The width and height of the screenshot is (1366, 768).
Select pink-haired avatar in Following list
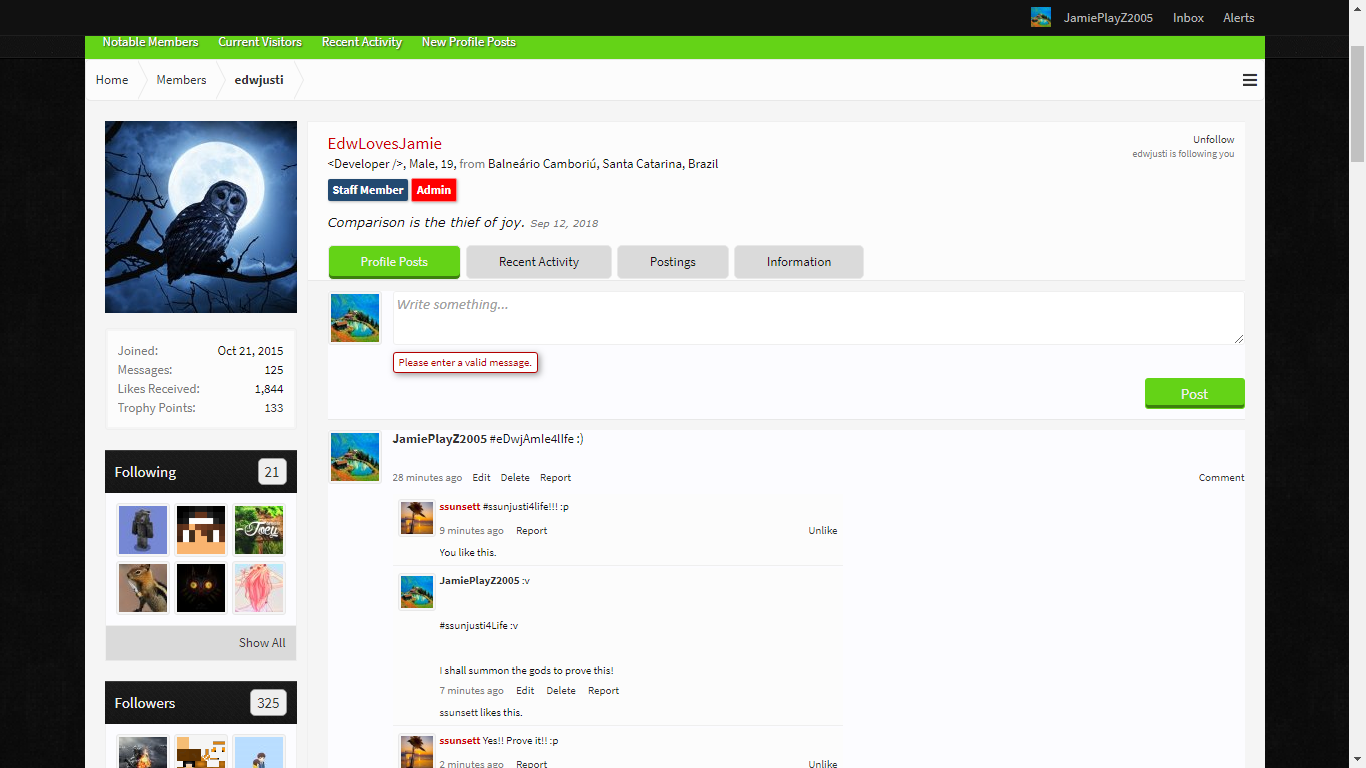pyautogui.click(x=259, y=588)
